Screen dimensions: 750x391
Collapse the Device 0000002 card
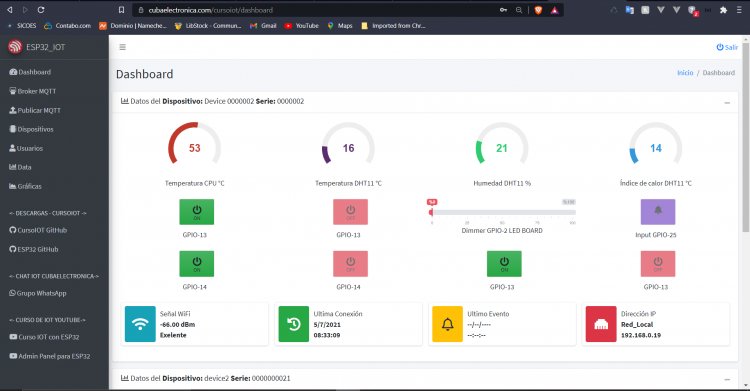[x=727, y=102]
